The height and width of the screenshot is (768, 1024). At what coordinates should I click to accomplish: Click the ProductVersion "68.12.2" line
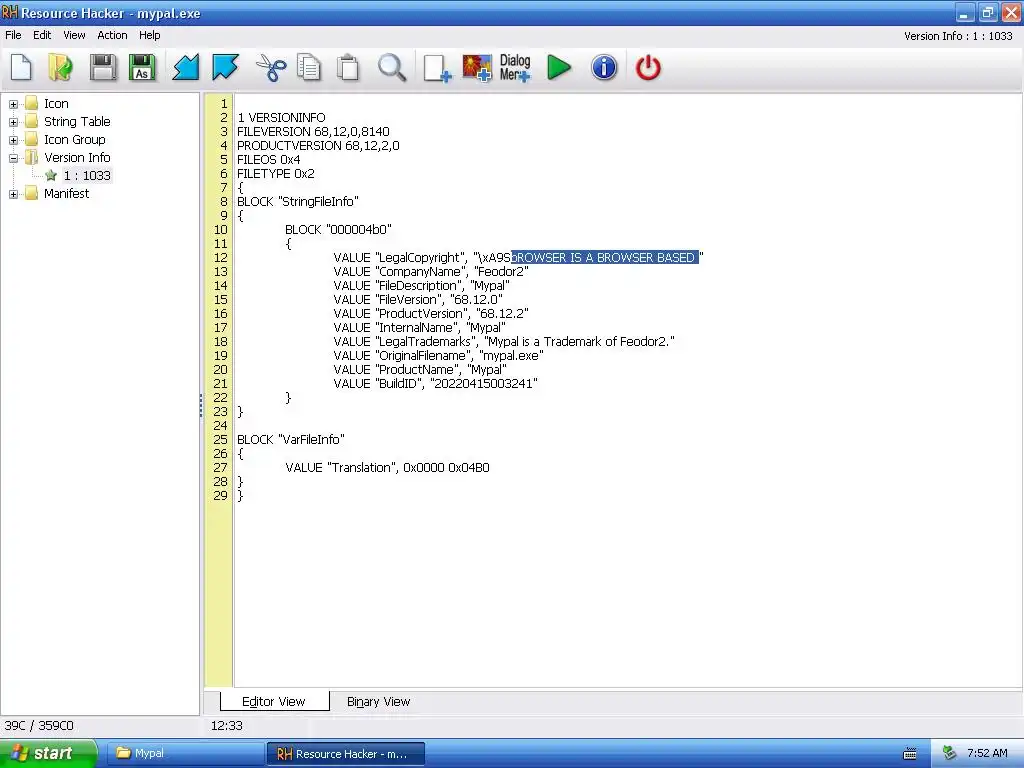pyautogui.click(x=431, y=313)
